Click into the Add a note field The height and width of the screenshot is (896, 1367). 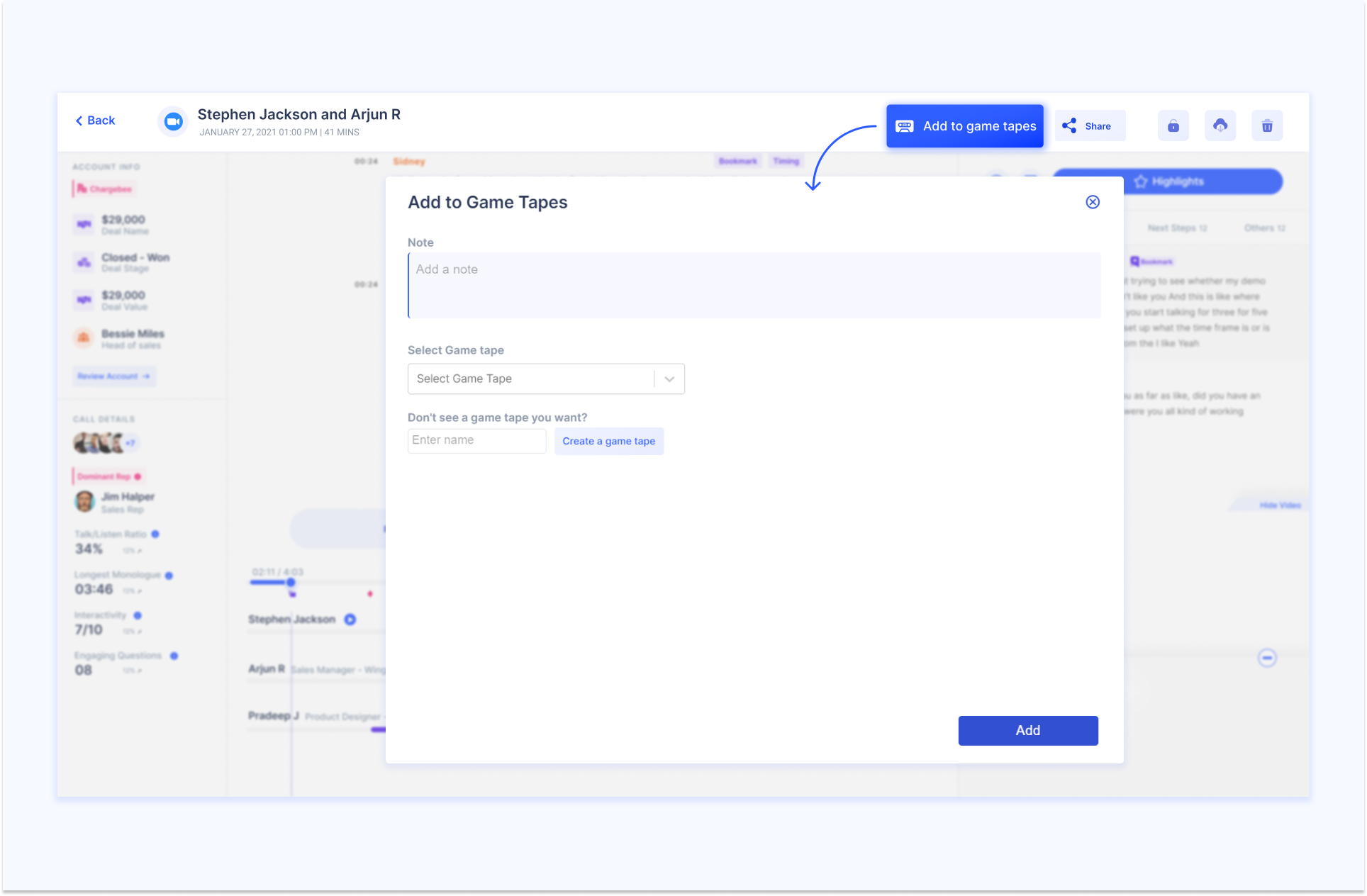(x=754, y=286)
